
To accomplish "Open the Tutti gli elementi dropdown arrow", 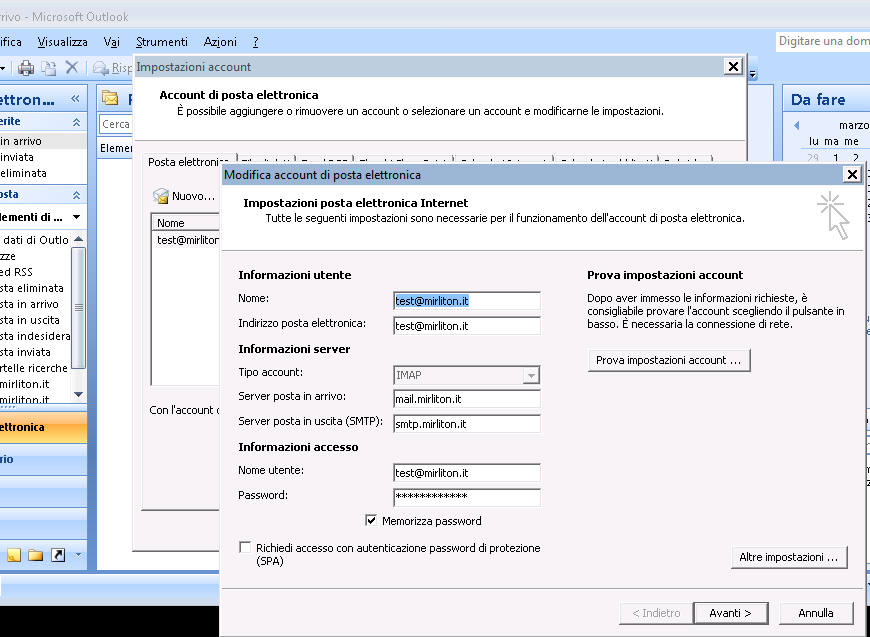I will click(x=77, y=217).
